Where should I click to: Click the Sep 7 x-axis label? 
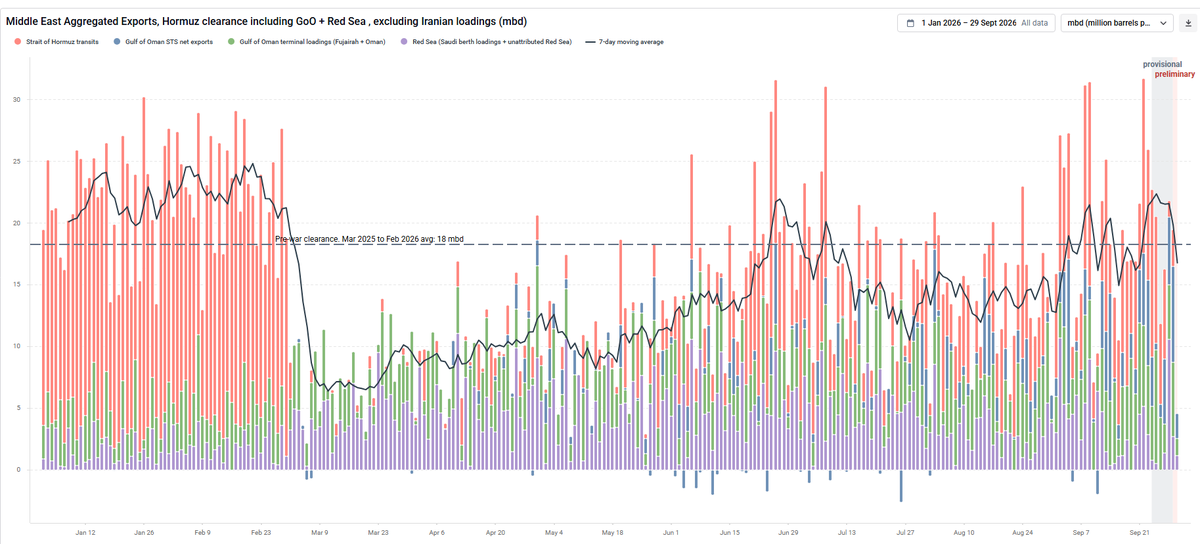click(1081, 534)
